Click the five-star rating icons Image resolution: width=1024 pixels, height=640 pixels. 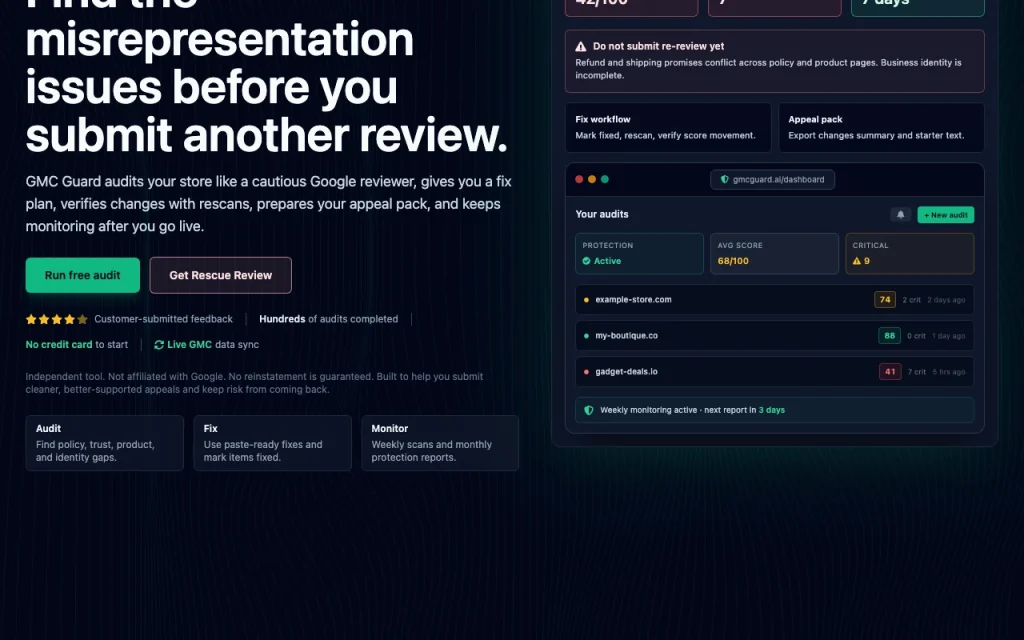tap(56, 319)
